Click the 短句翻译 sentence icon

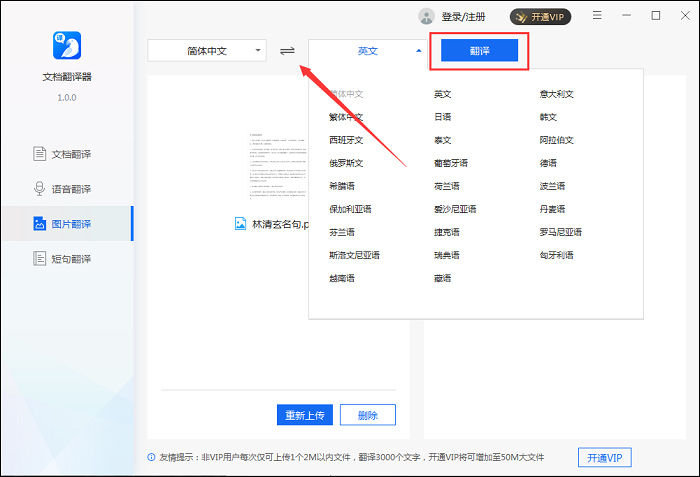click(x=41, y=259)
